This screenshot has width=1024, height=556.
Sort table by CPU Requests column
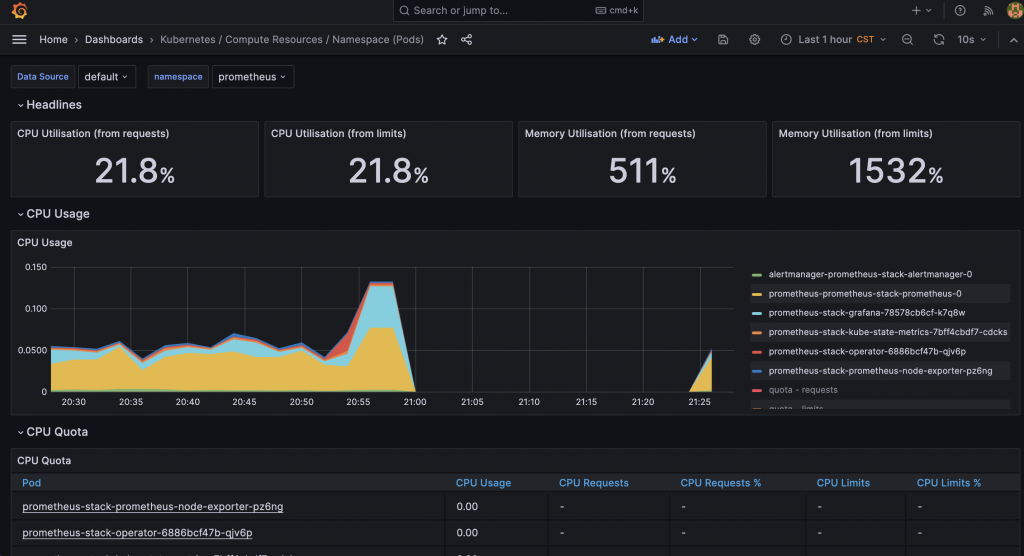pyautogui.click(x=594, y=483)
